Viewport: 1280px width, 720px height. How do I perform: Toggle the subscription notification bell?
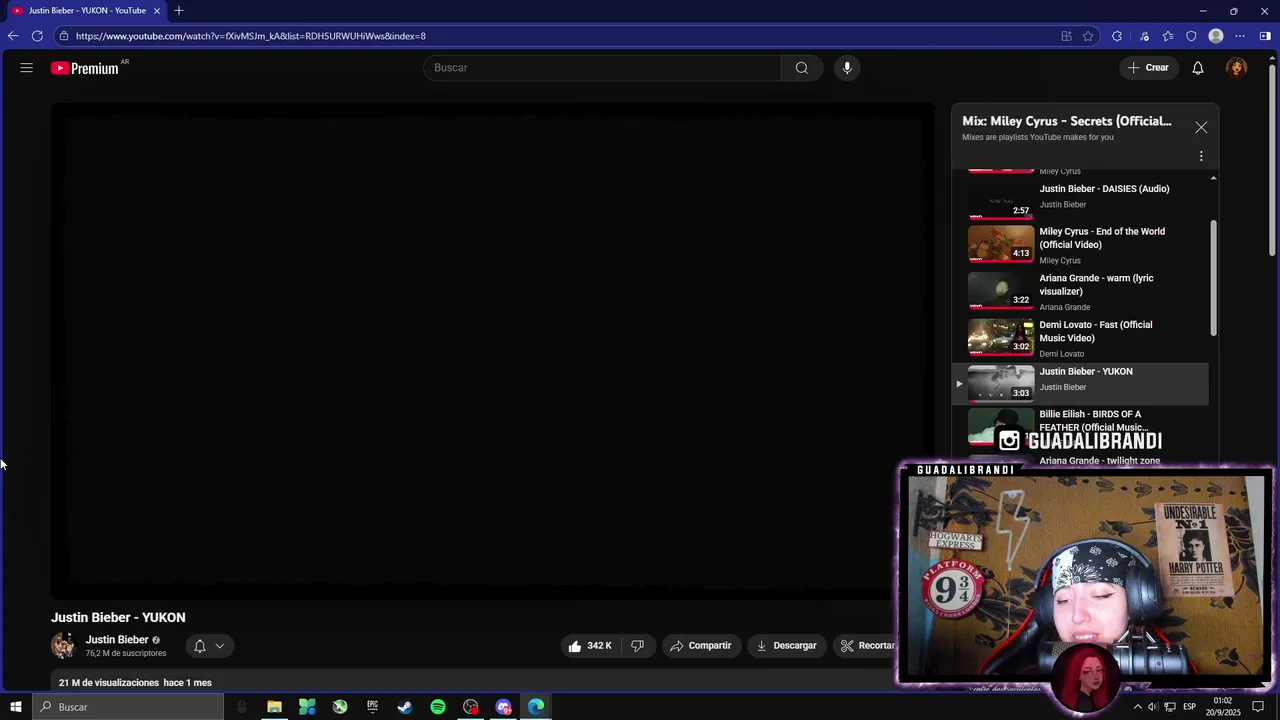coord(200,646)
